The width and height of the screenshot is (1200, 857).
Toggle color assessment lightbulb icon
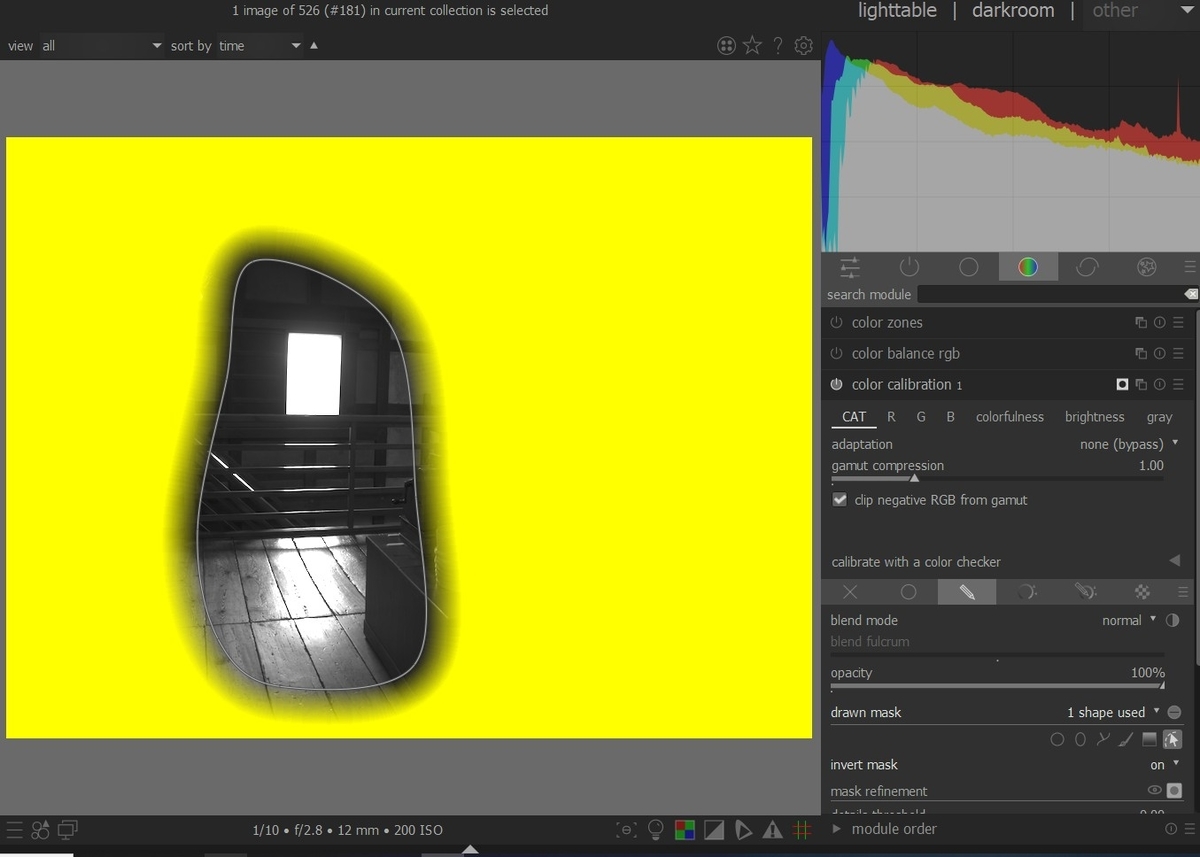[656, 829]
